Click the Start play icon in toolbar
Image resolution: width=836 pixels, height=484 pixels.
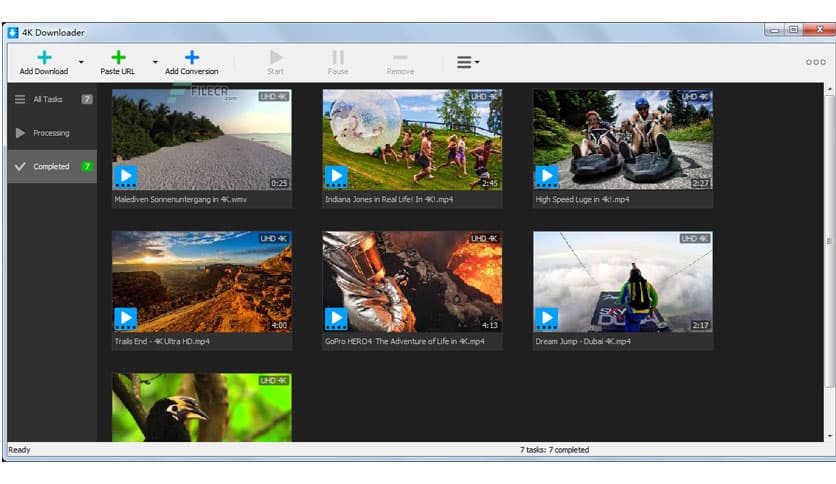pyautogui.click(x=276, y=57)
